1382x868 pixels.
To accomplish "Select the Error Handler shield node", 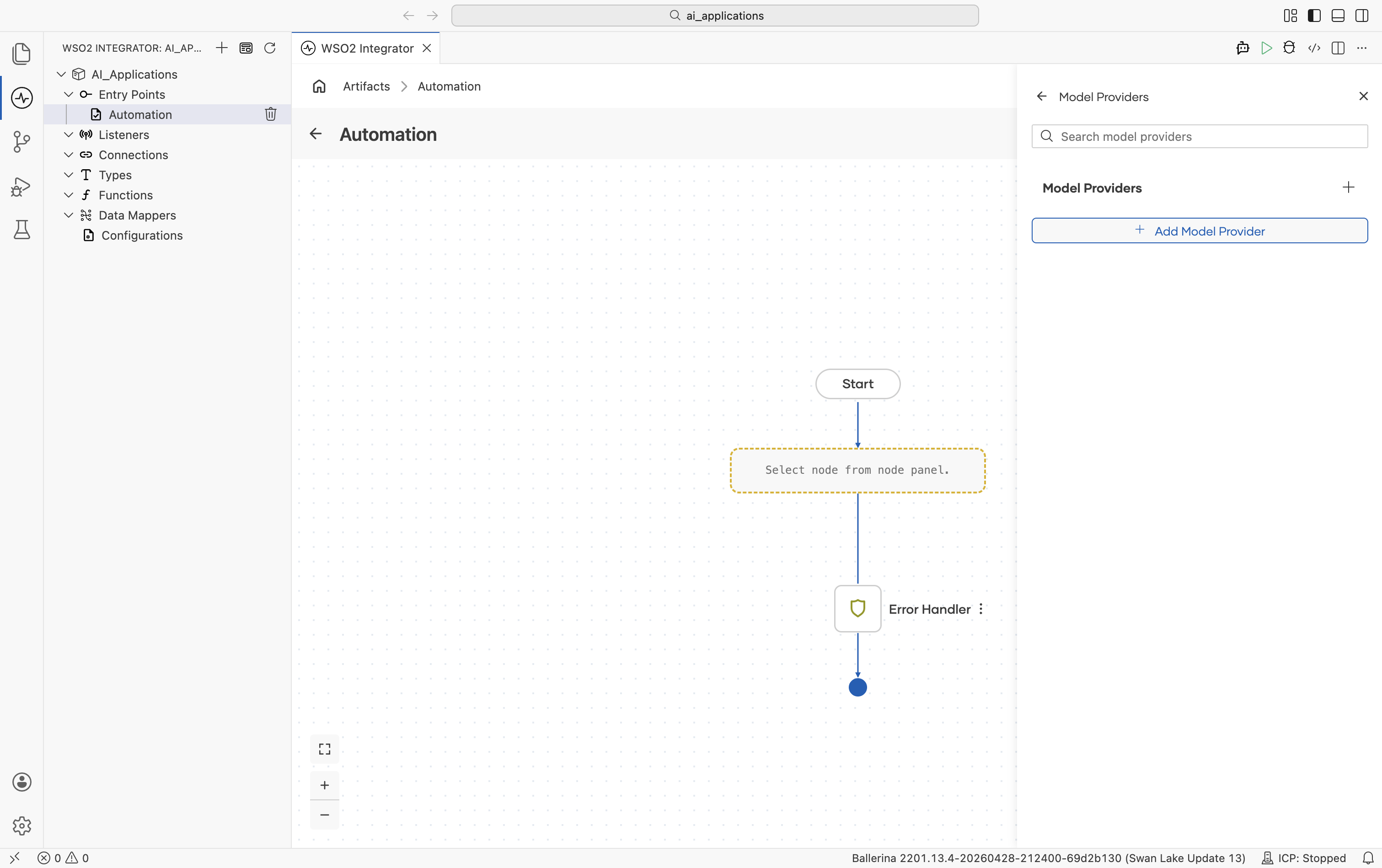I will pyautogui.click(x=857, y=609).
